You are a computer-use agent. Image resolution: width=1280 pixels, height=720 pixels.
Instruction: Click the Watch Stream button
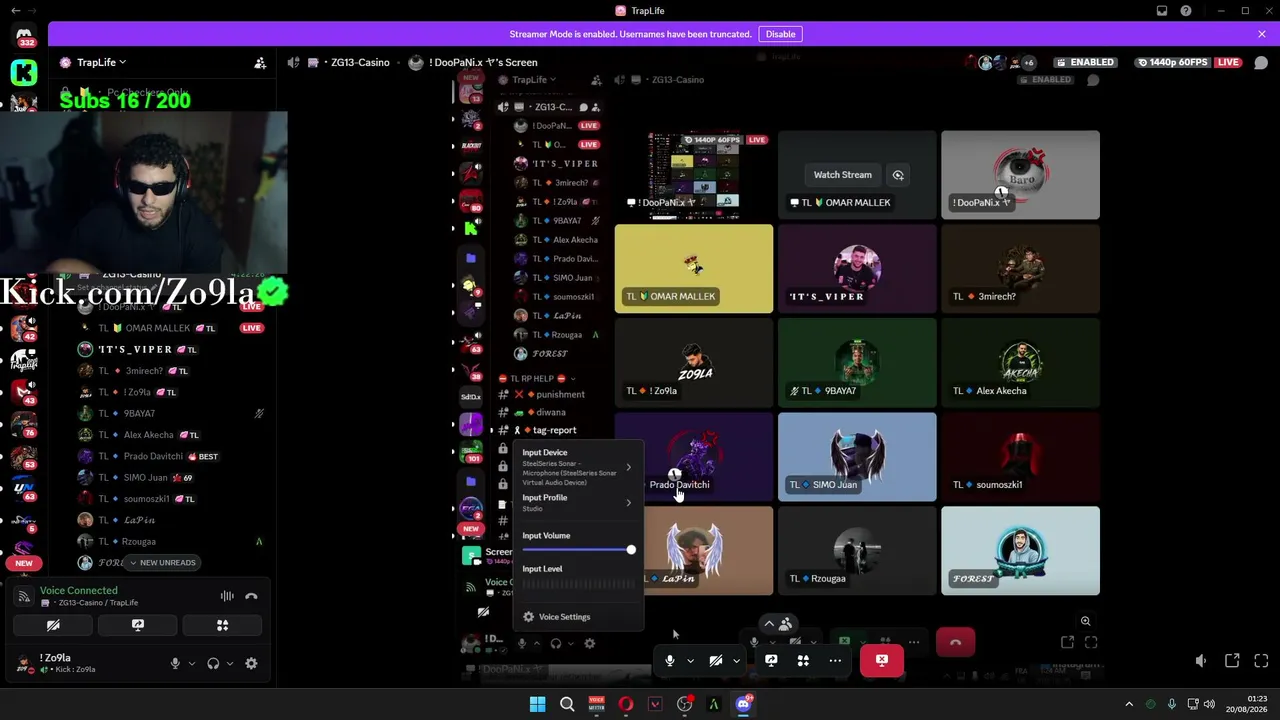(x=842, y=175)
